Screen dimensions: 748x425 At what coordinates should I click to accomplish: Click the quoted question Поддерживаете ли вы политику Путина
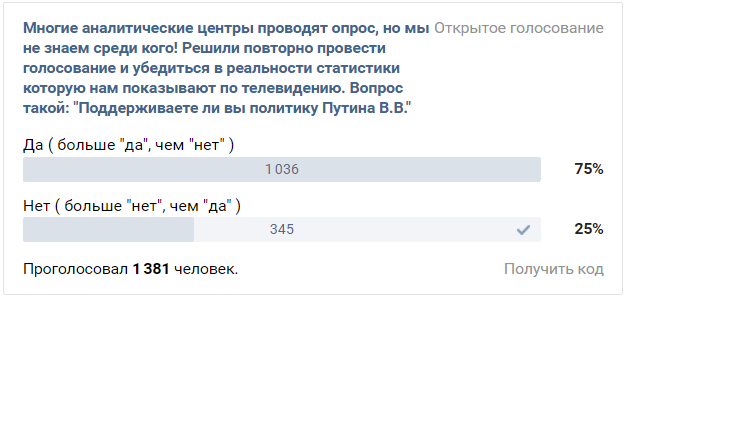point(242,108)
